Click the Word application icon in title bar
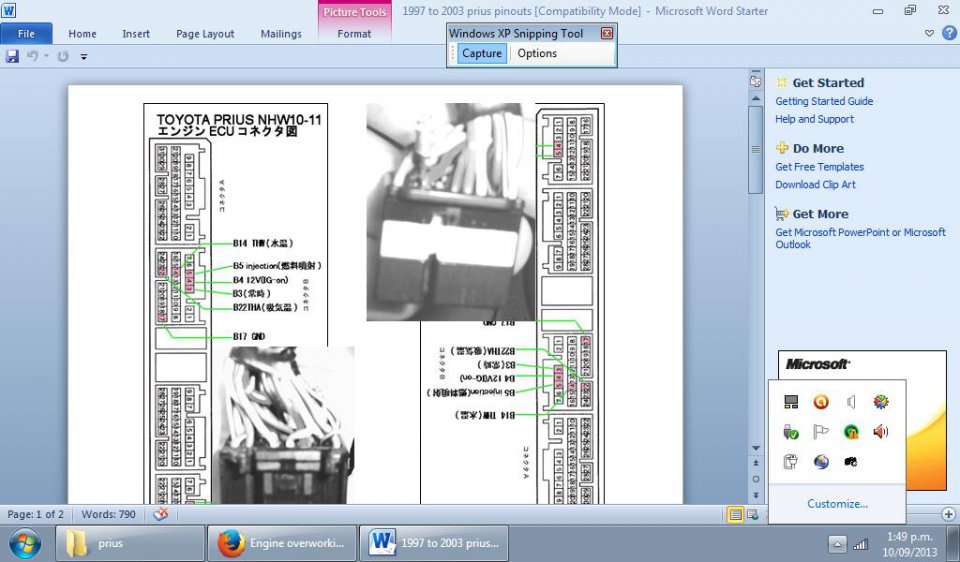 point(9,10)
